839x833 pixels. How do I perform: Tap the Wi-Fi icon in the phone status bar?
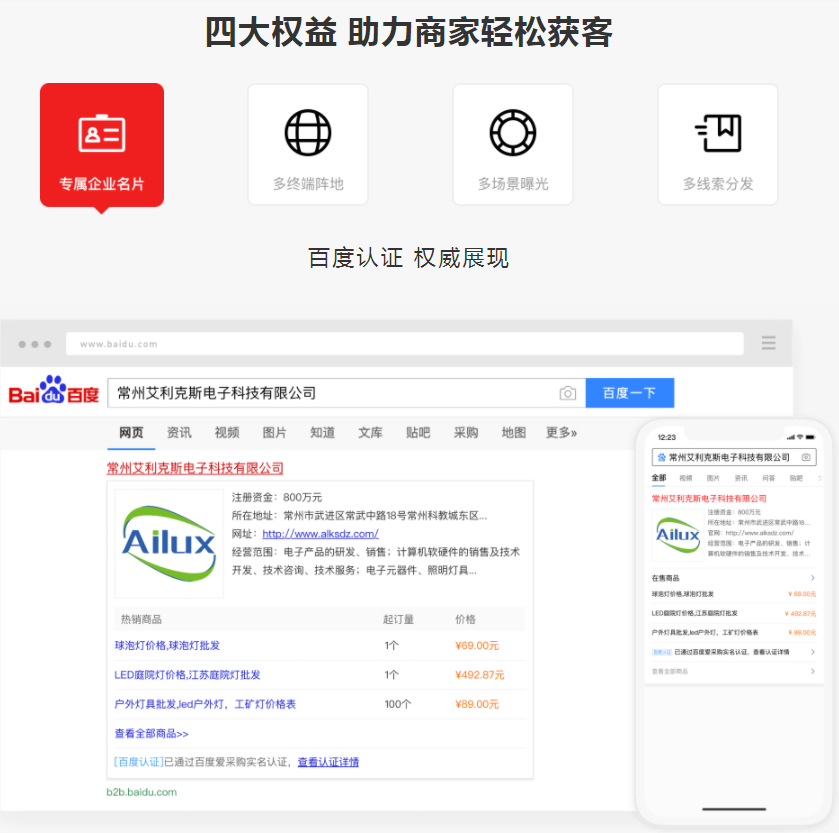pyautogui.click(x=800, y=437)
